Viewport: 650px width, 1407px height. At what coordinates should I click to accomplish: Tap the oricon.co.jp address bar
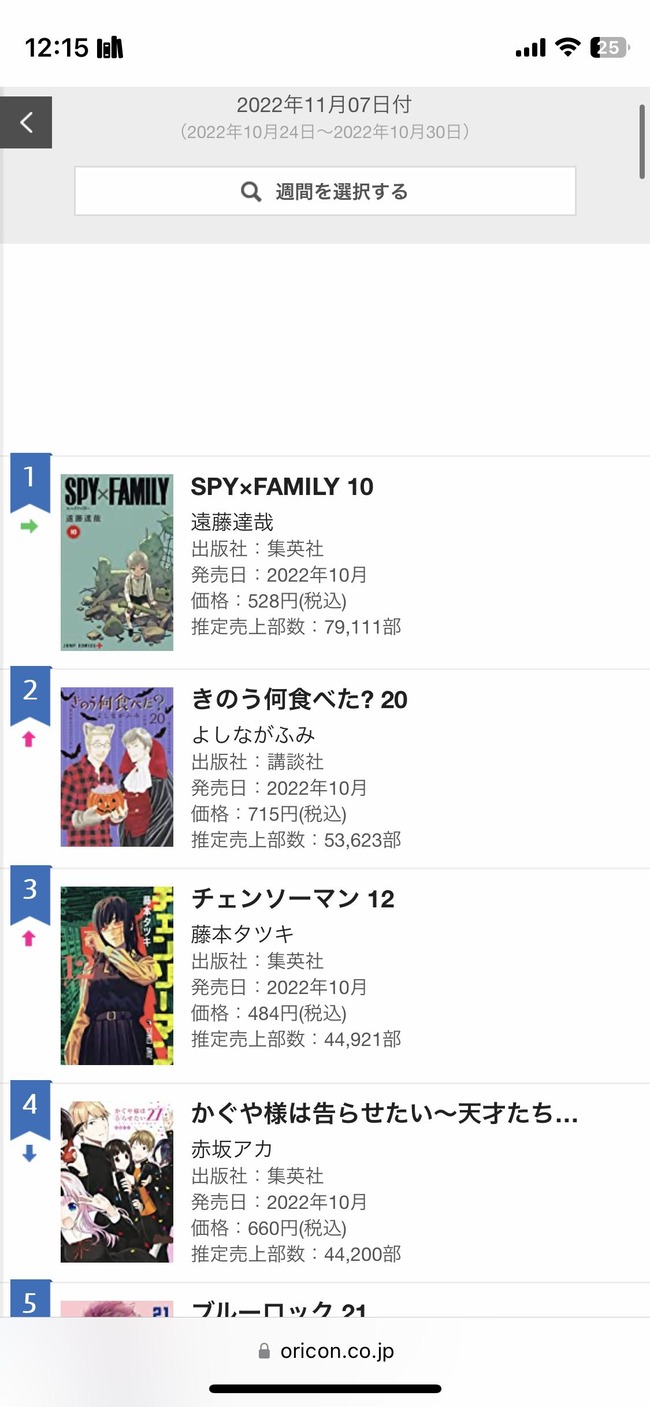pos(325,1351)
